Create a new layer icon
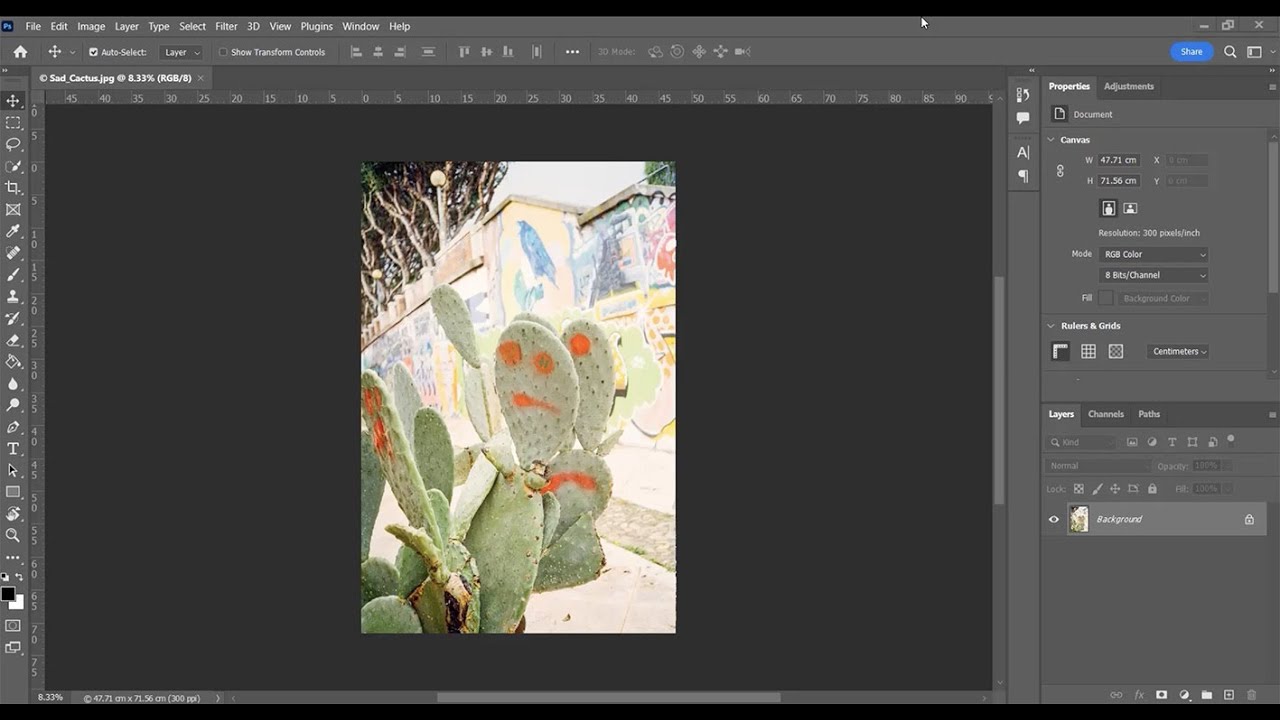This screenshot has width=1280, height=720. (x=1229, y=695)
